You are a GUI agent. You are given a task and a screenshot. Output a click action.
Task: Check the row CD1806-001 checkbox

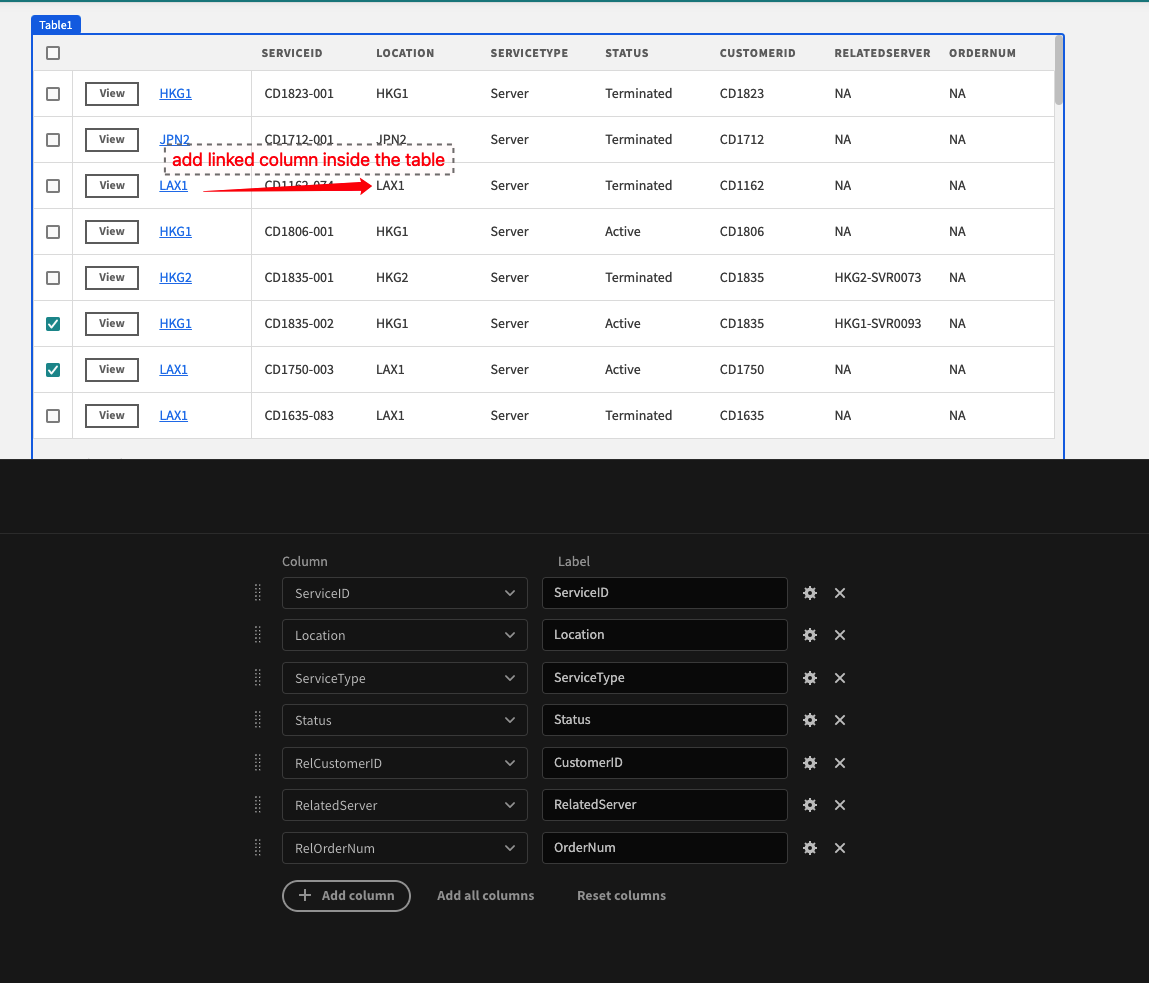pos(53,232)
